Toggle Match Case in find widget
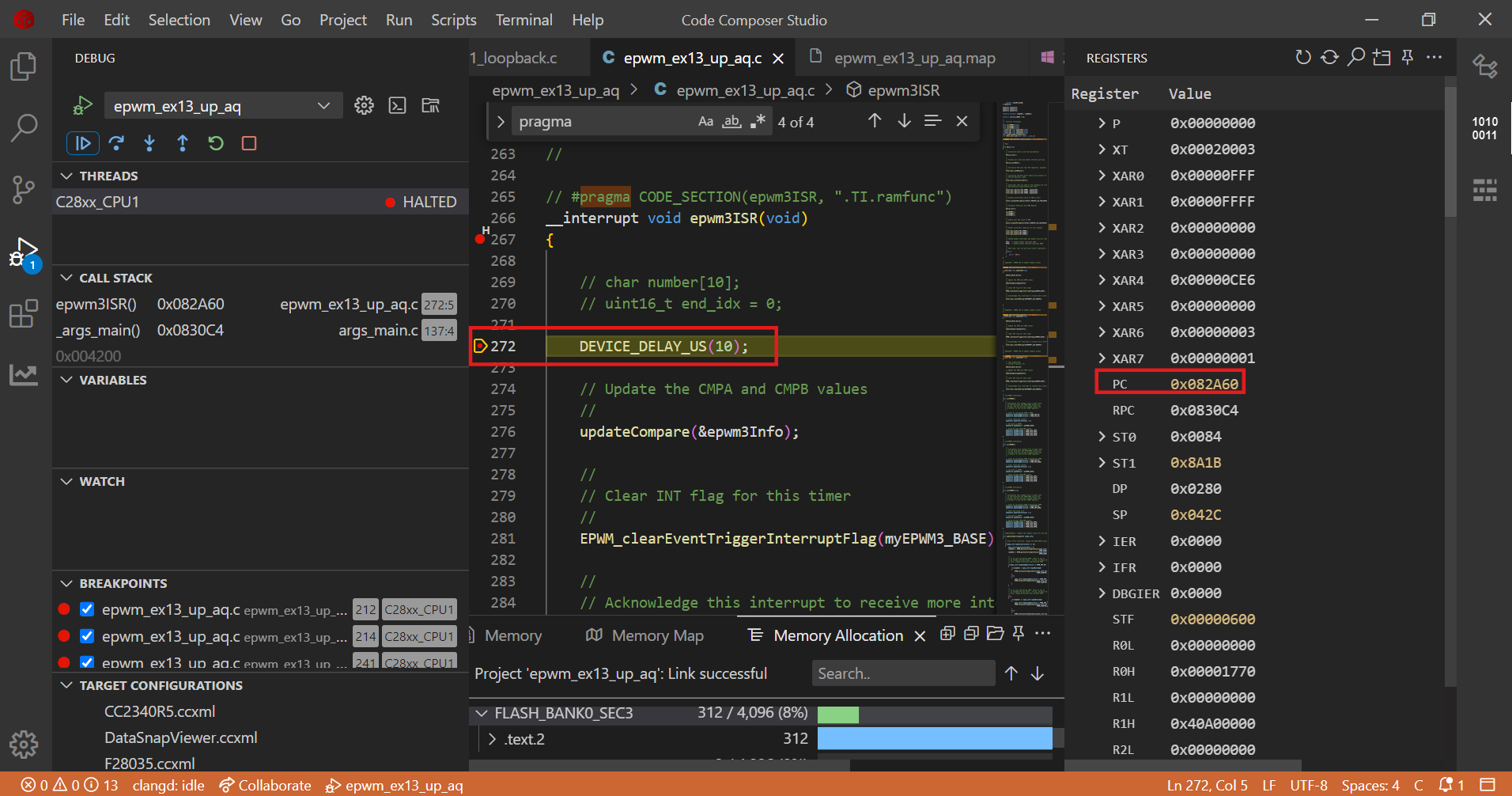This screenshot has height=796, width=1512. (705, 121)
